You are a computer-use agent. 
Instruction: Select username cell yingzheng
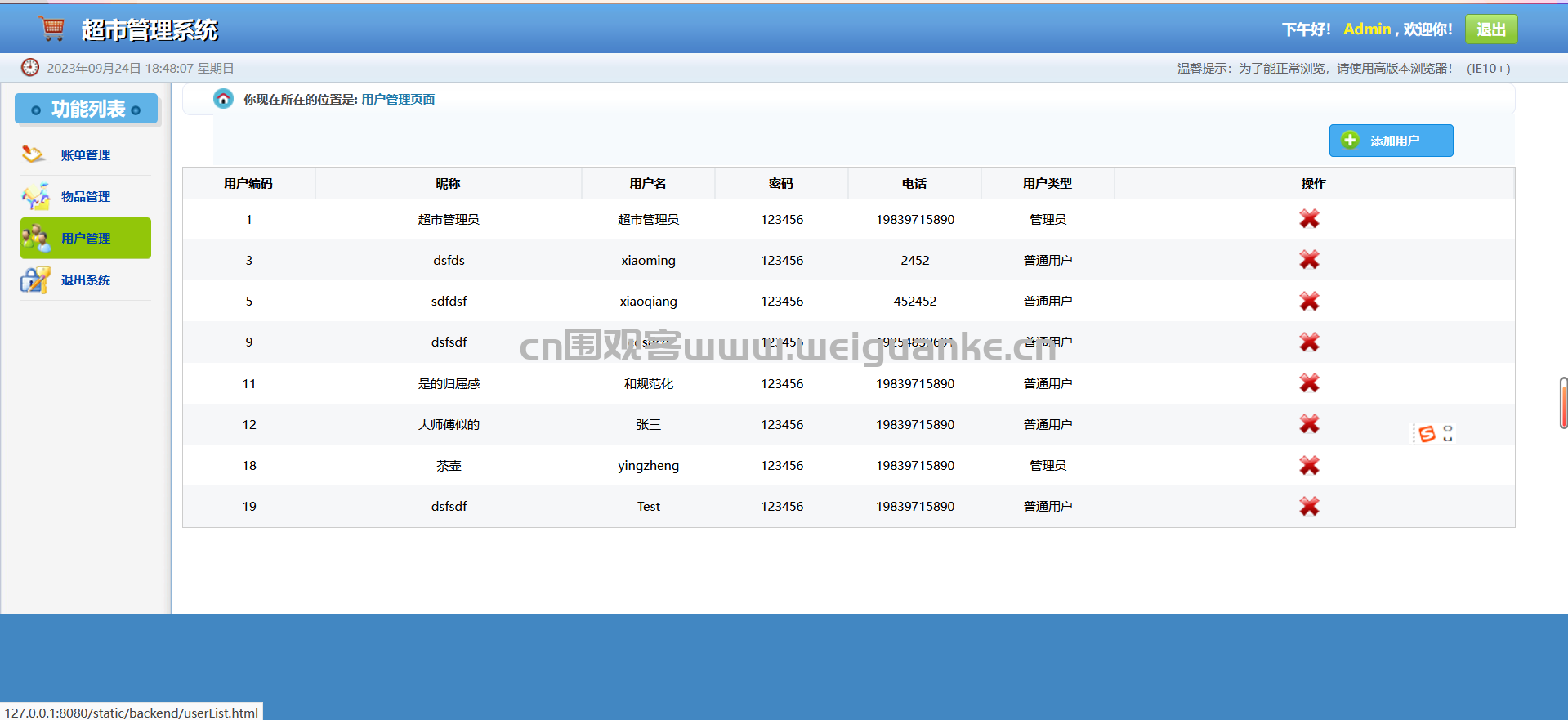click(648, 465)
